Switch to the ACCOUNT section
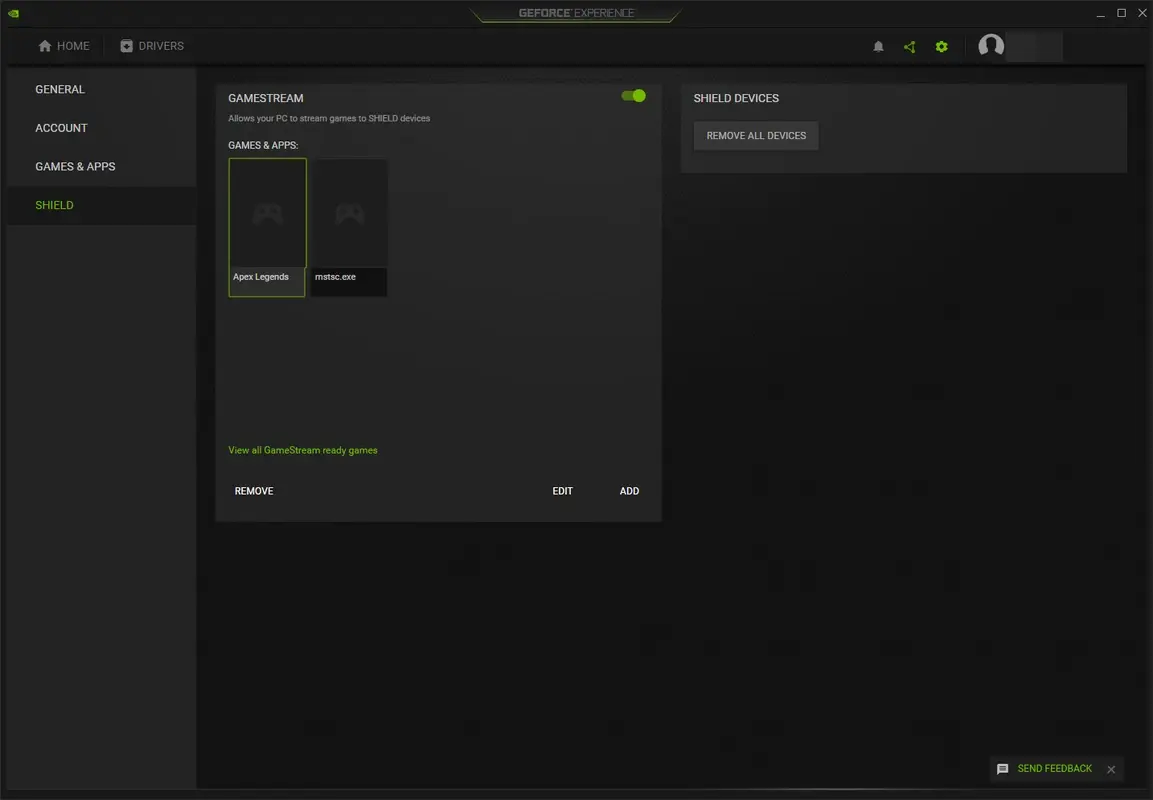 click(61, 128)
